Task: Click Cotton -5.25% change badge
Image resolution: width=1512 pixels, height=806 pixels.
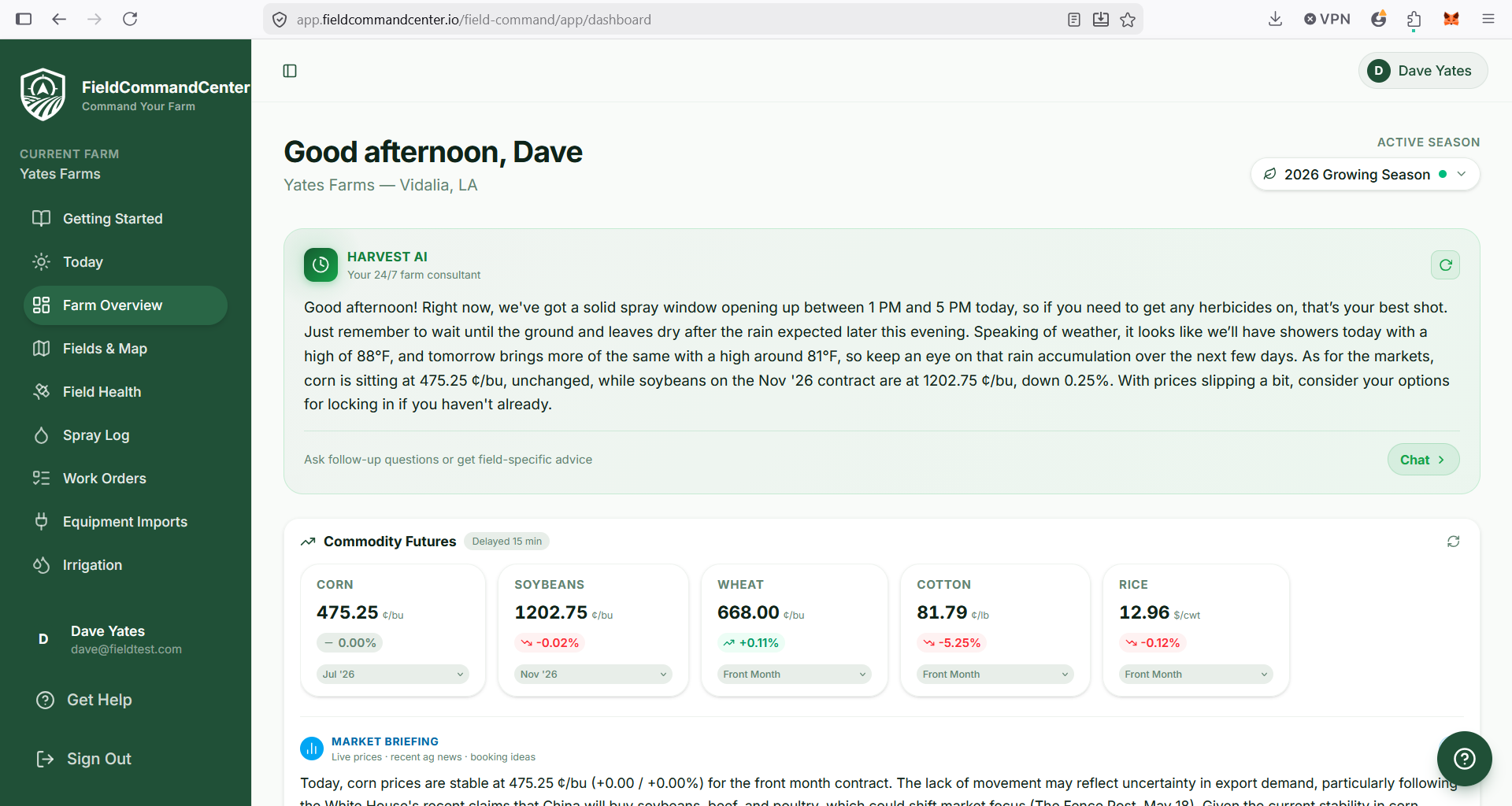Action: point(951,643)
